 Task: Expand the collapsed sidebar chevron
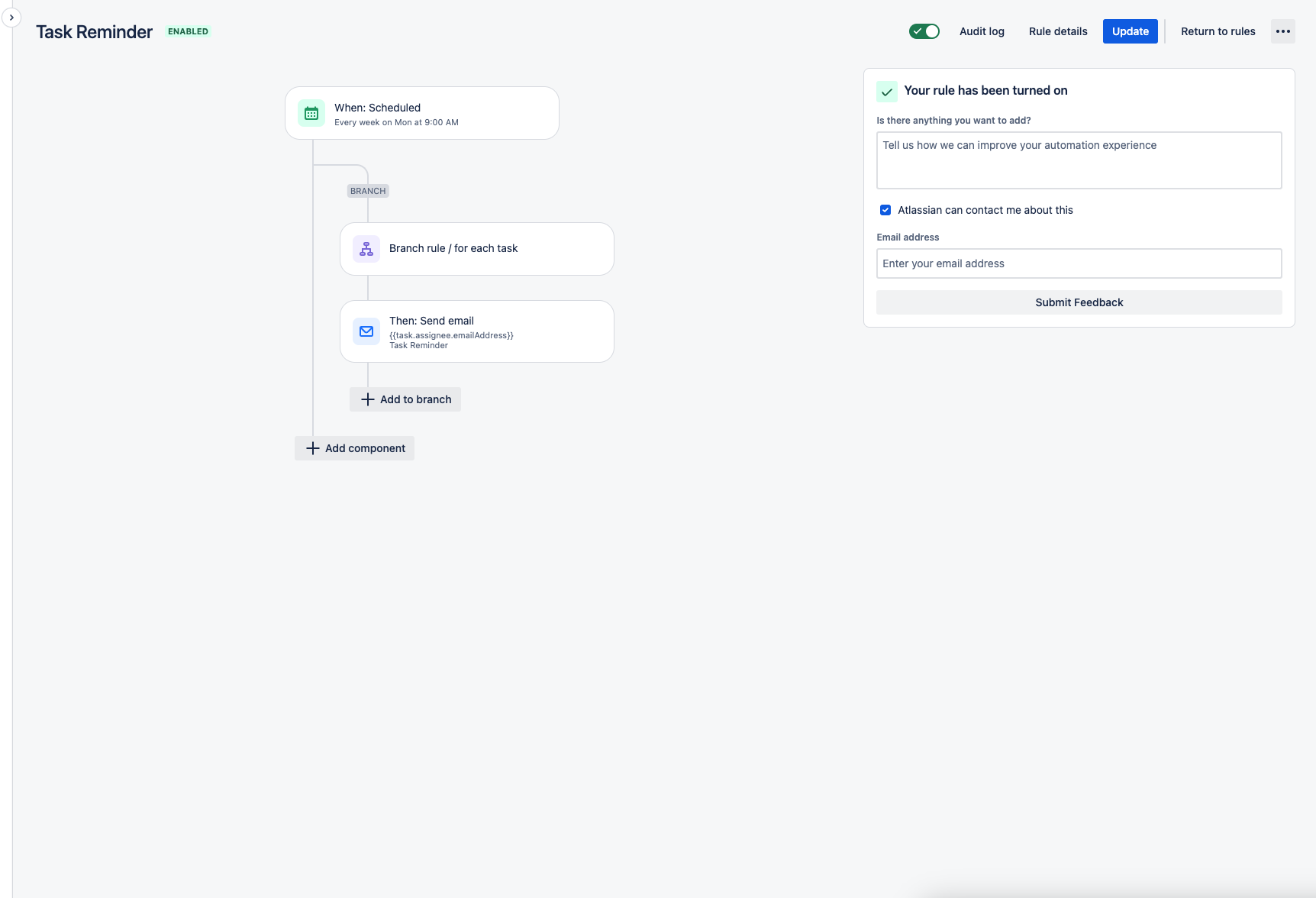click(x=11, y=18)
